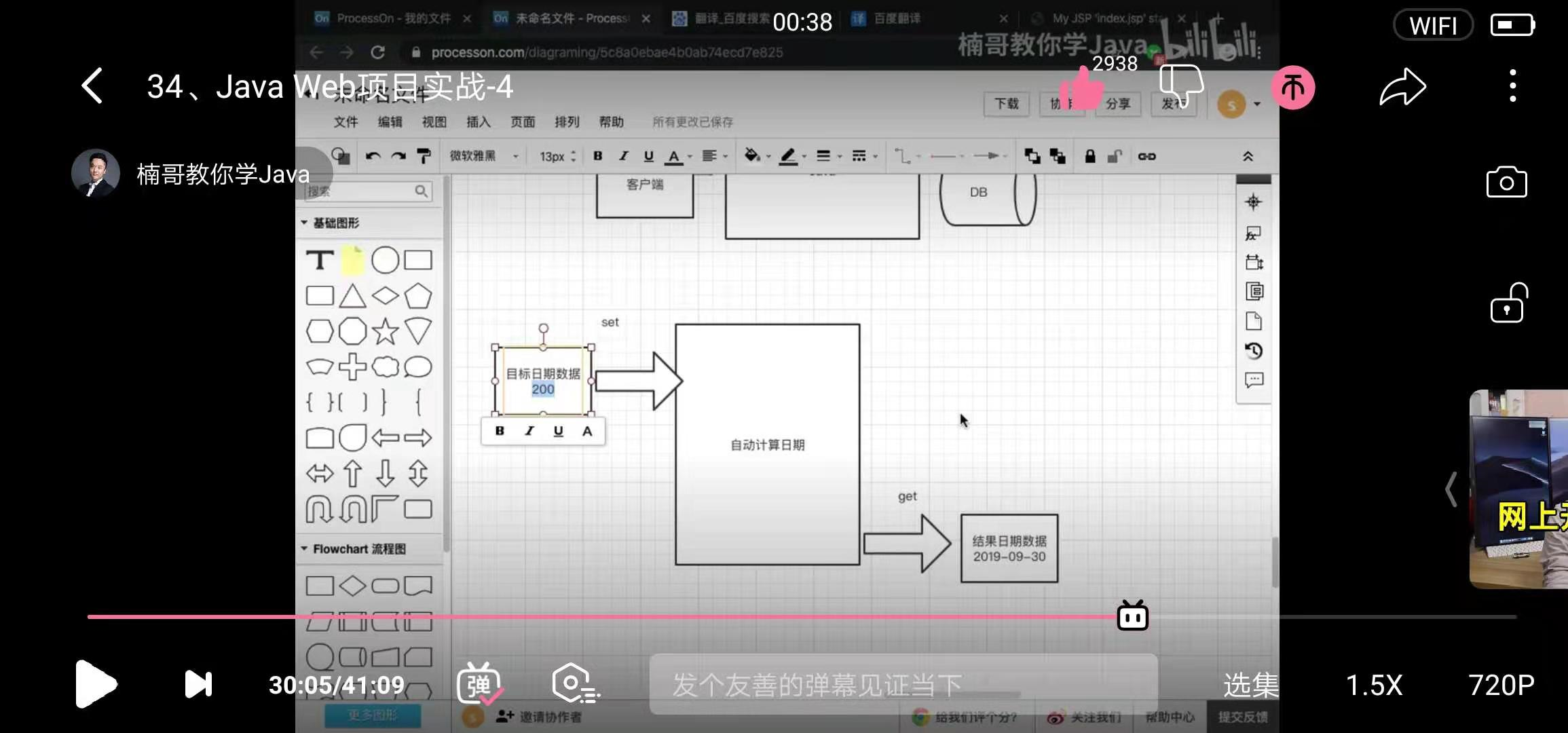The height and width of the screenshot is (733, 1568).
Task: Open the 1.5X playback speed selector
Action: 1373,685
